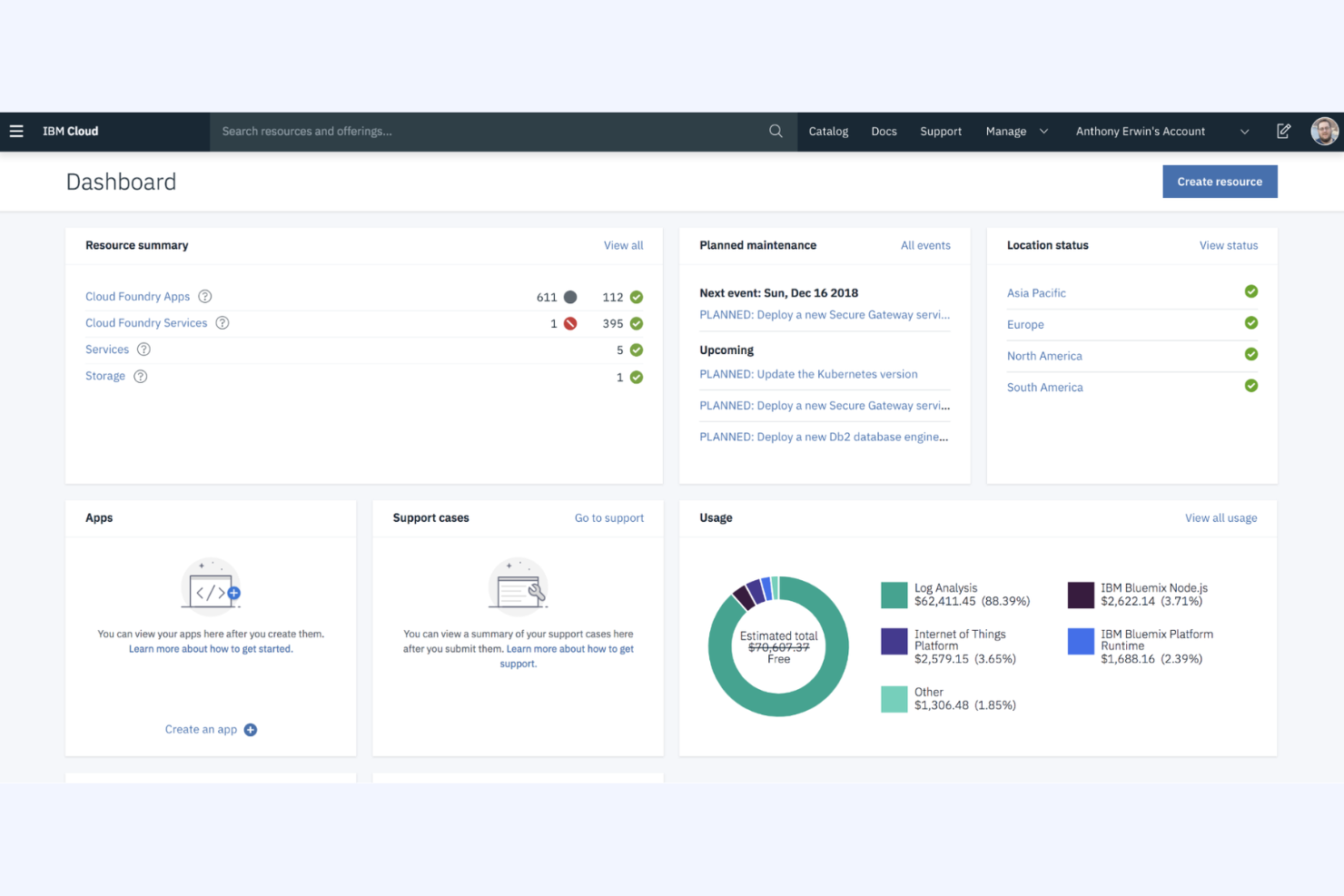Open the notes/edit icon in the header
The height and width of the screenshot is (896, 1344).
click(1283, 131)
